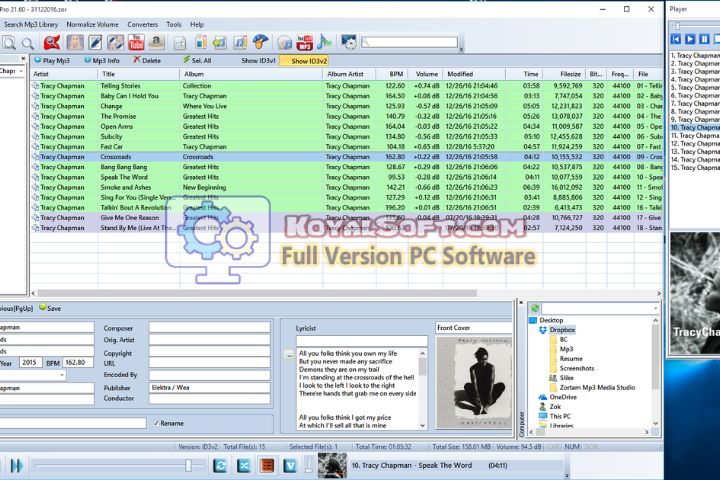
Task: Open the tag editor pen icon
Action: tap(95, 42)
